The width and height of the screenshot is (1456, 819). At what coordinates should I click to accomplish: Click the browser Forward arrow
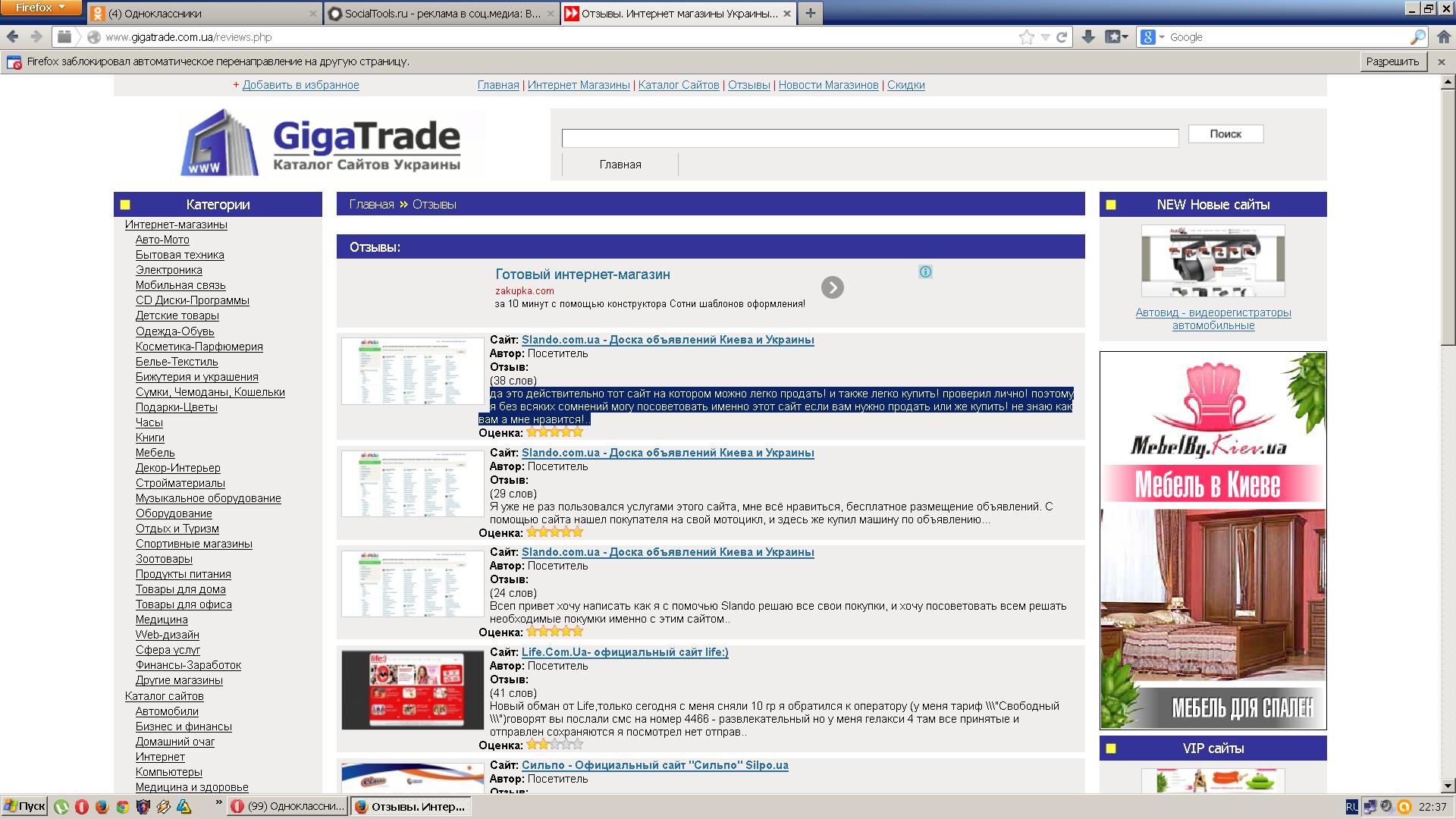36,36
